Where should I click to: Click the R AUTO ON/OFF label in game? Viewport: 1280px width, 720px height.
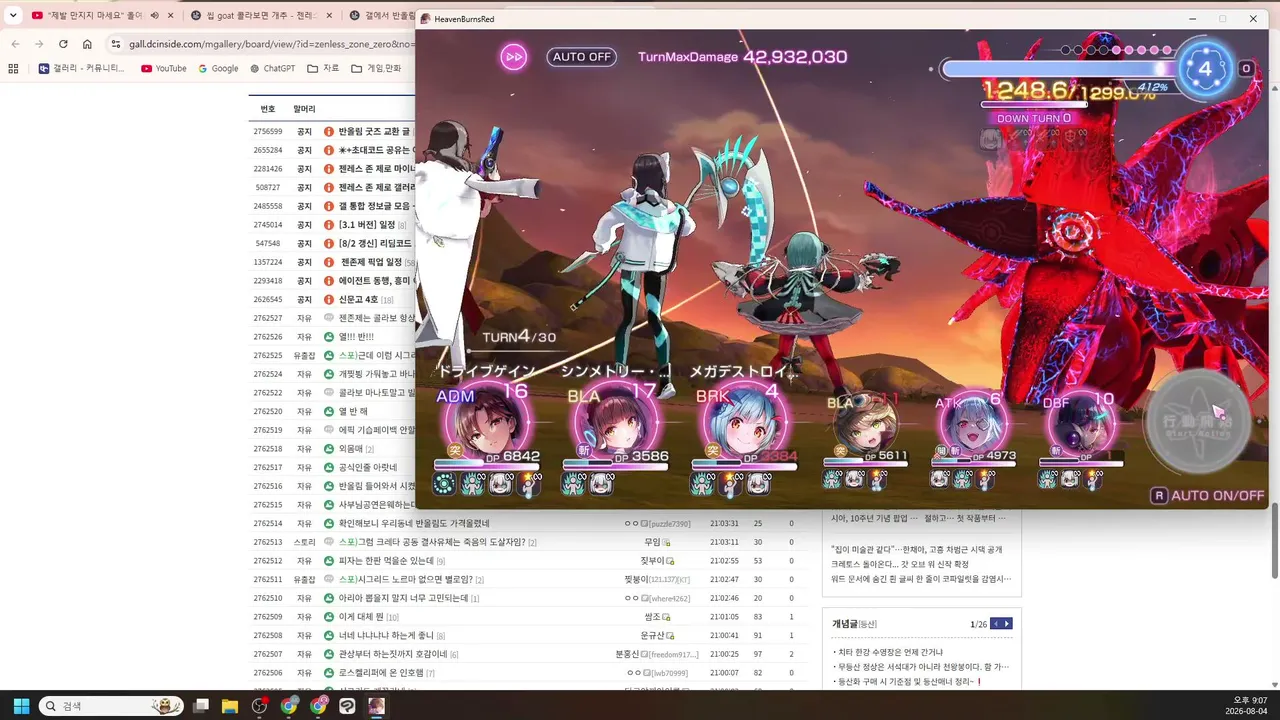(x=1208, y=495)
